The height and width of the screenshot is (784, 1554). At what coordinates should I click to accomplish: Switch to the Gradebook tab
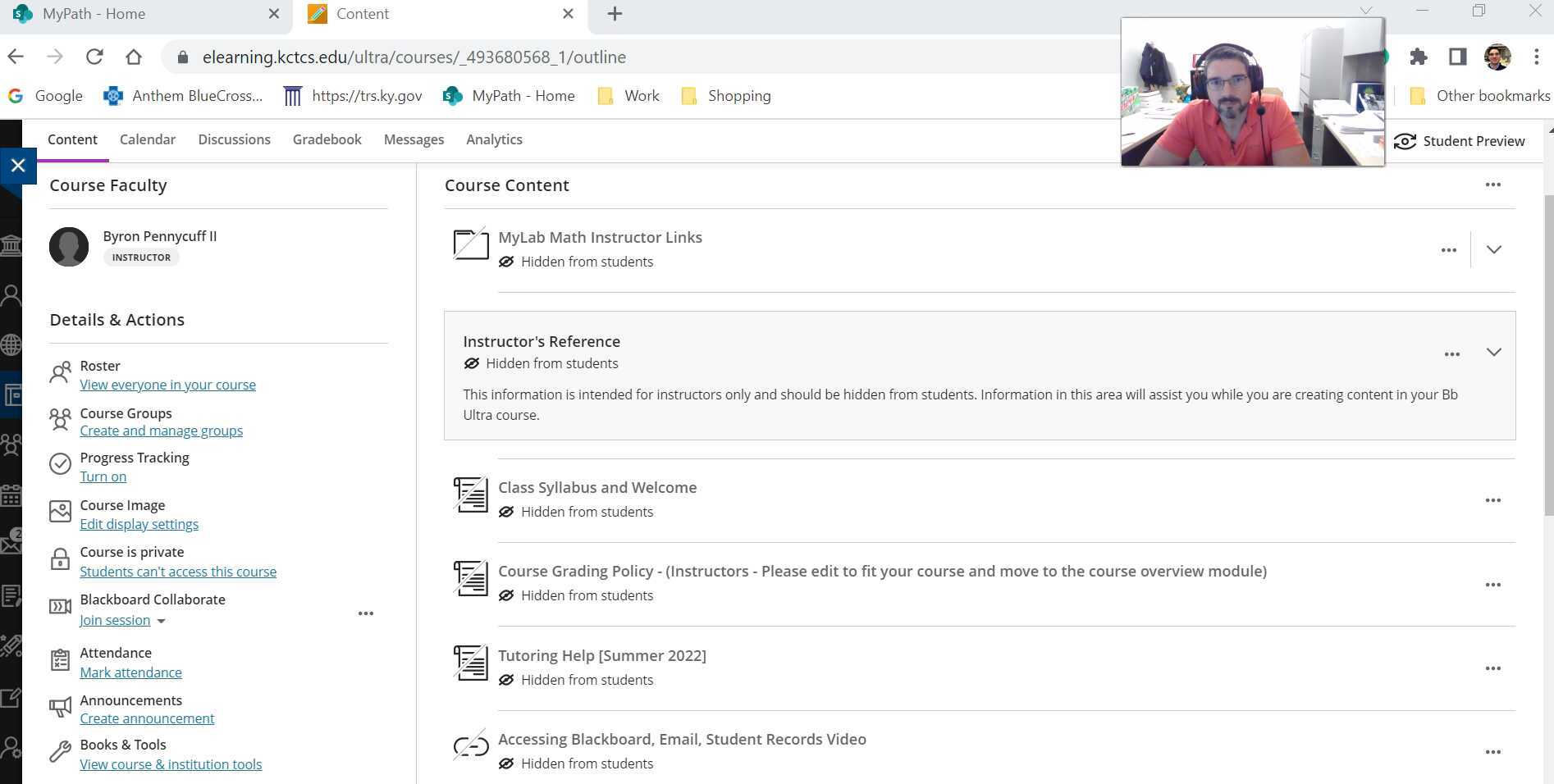coord(327,139)
